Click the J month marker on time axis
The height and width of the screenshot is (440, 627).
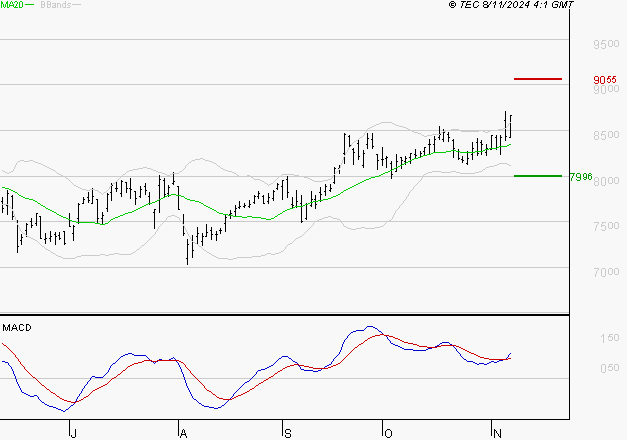(73, 433)
